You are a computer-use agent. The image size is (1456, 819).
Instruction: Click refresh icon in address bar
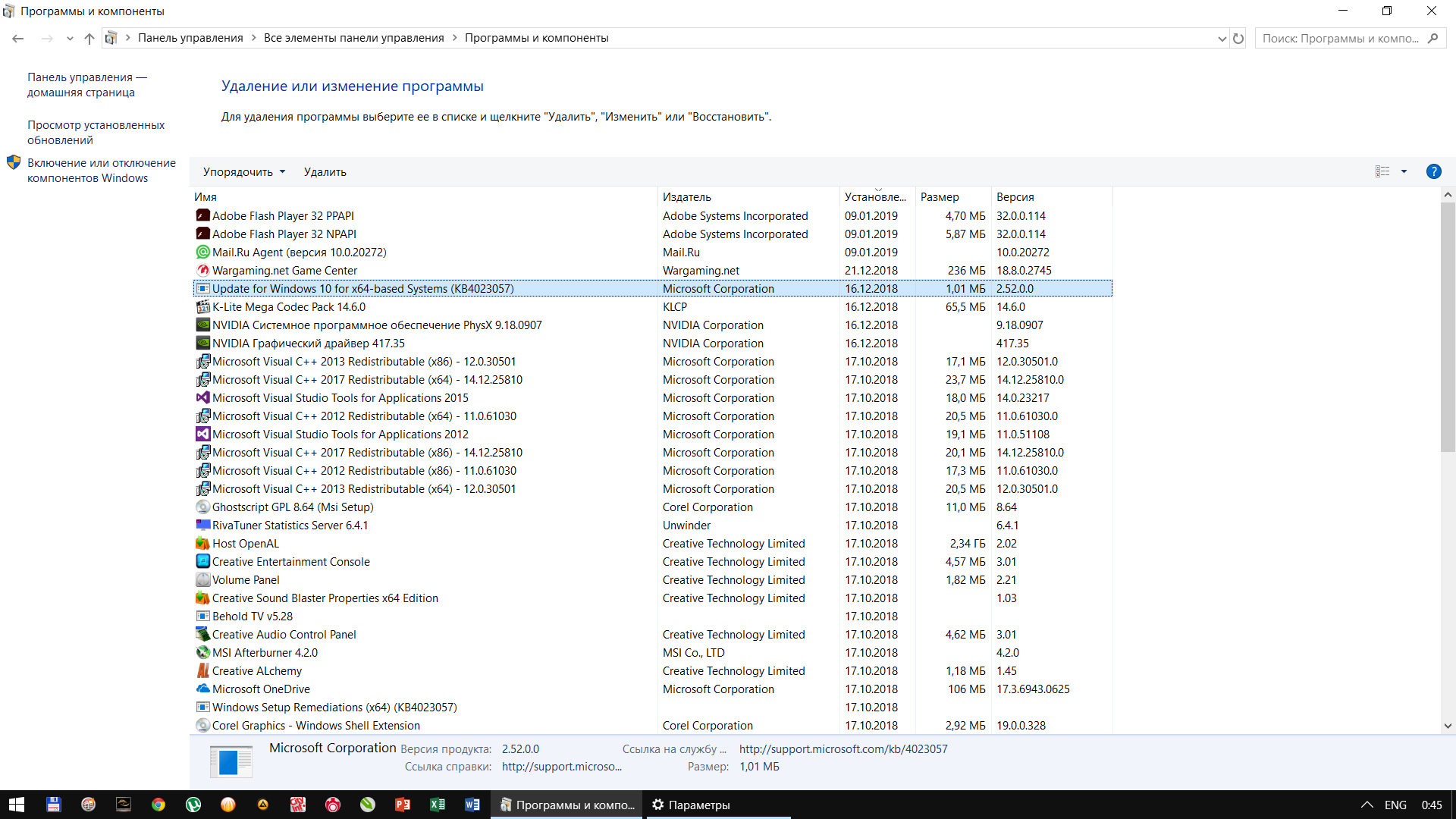pos(1238,38)
